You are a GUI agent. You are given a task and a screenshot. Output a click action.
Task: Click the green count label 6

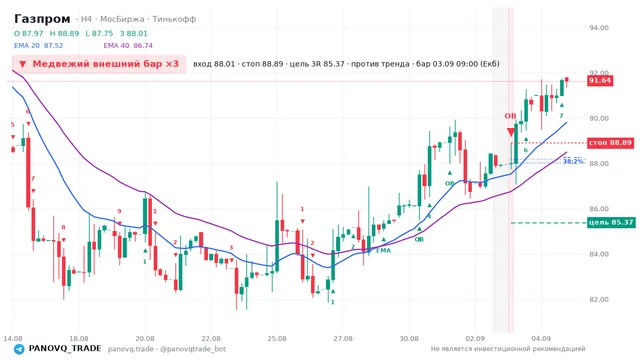pyautogui.click(x=526, y=150)
